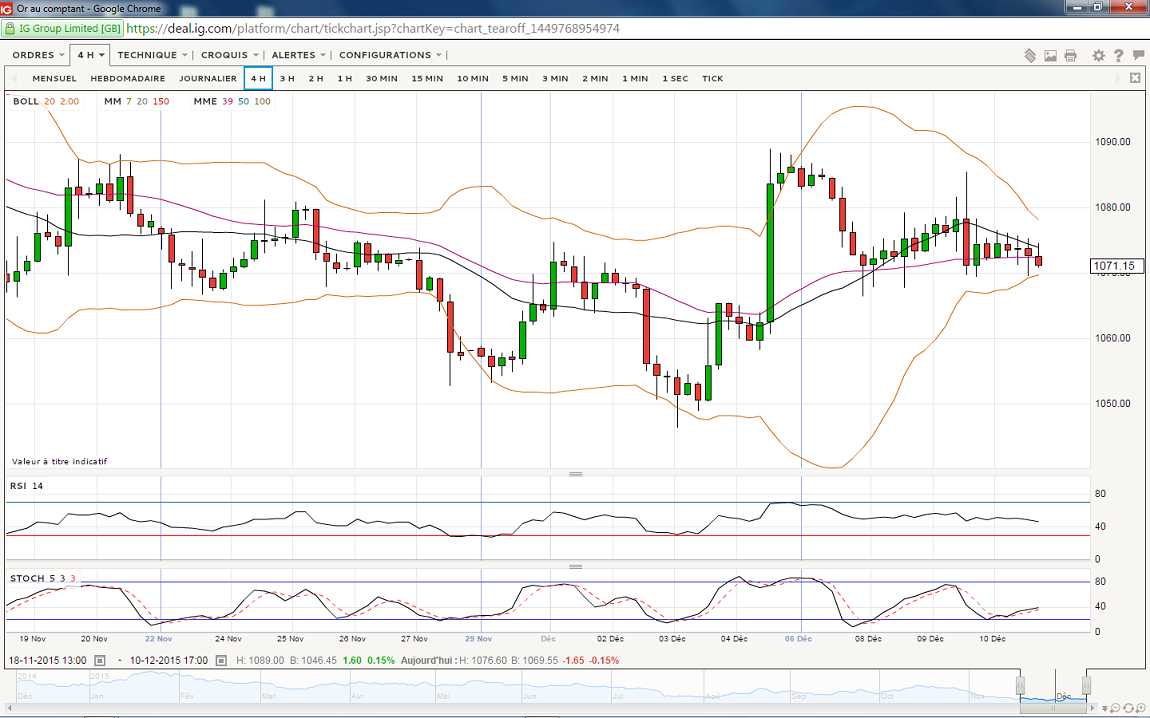Expand the CROQUIS drawing dropdown
This screenshot has height=718, width=1150.
pos(230,55)
